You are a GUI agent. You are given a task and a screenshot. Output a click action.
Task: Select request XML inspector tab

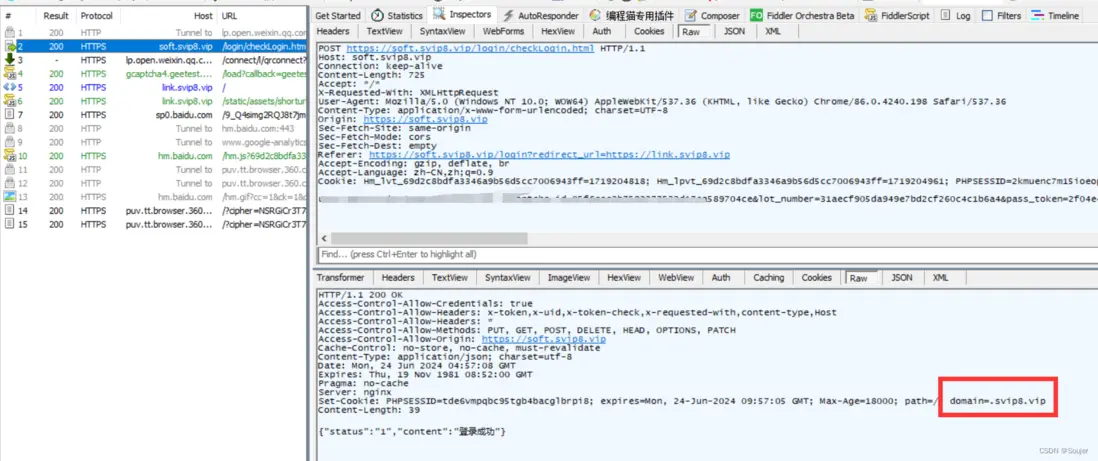click(x=773, y=32)
